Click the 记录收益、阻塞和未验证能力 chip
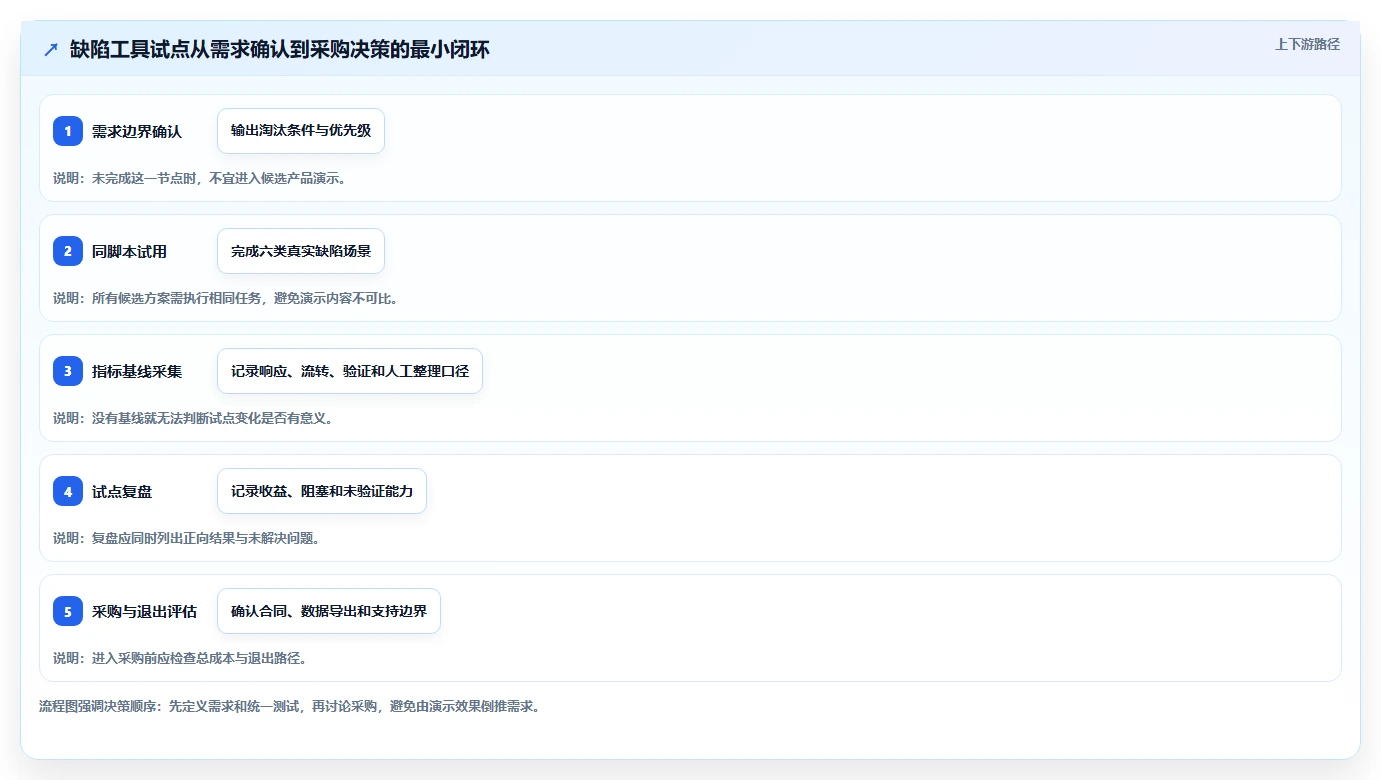The image size is (1381, 780). point(322,491)
